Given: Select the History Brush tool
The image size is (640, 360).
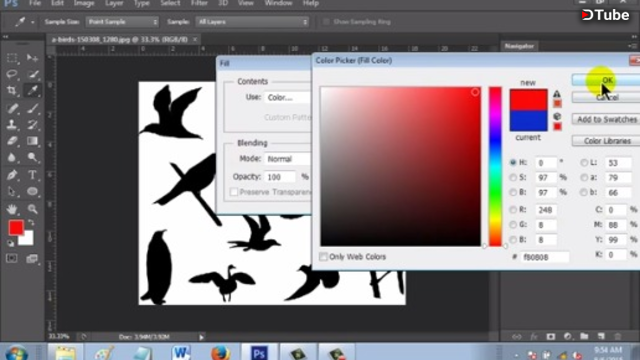Looking at the screenshot, I should click(x=32, y=124).
